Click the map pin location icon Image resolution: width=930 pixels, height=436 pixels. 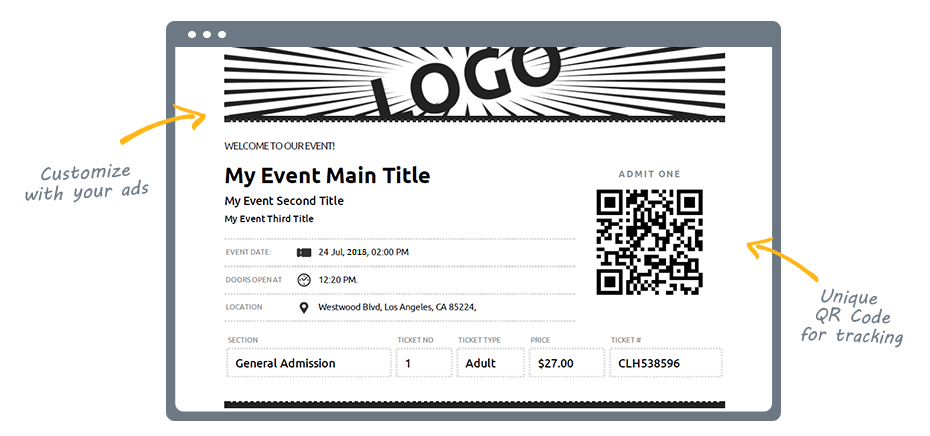pos(304,307)
